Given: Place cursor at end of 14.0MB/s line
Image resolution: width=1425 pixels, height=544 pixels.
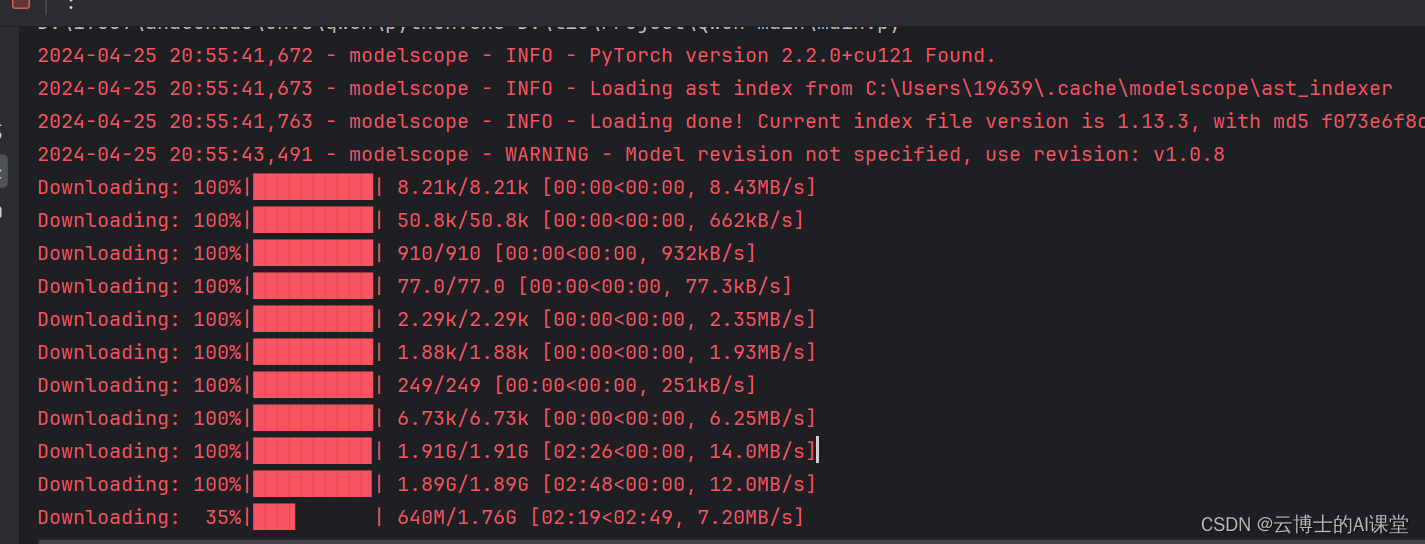Looking at the screenshot, I should (817, 451).
